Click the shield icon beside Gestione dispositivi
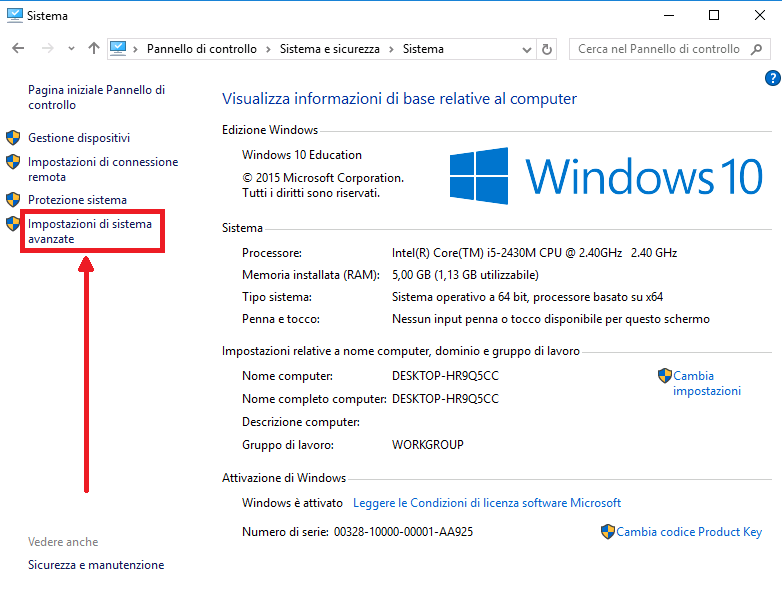The height and width of the screenshot is (591, 782). 13,137
